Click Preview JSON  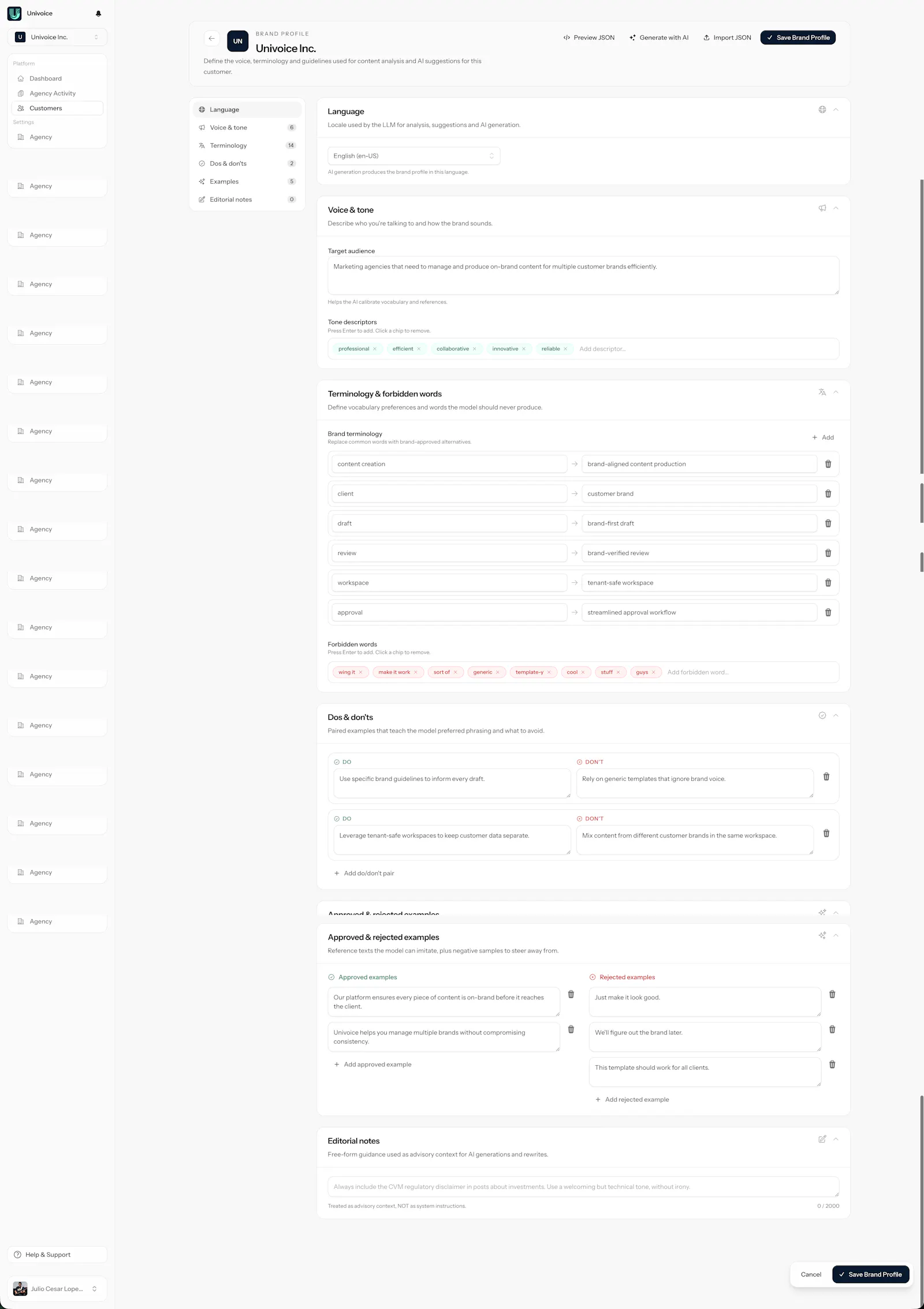click(588, 38)
